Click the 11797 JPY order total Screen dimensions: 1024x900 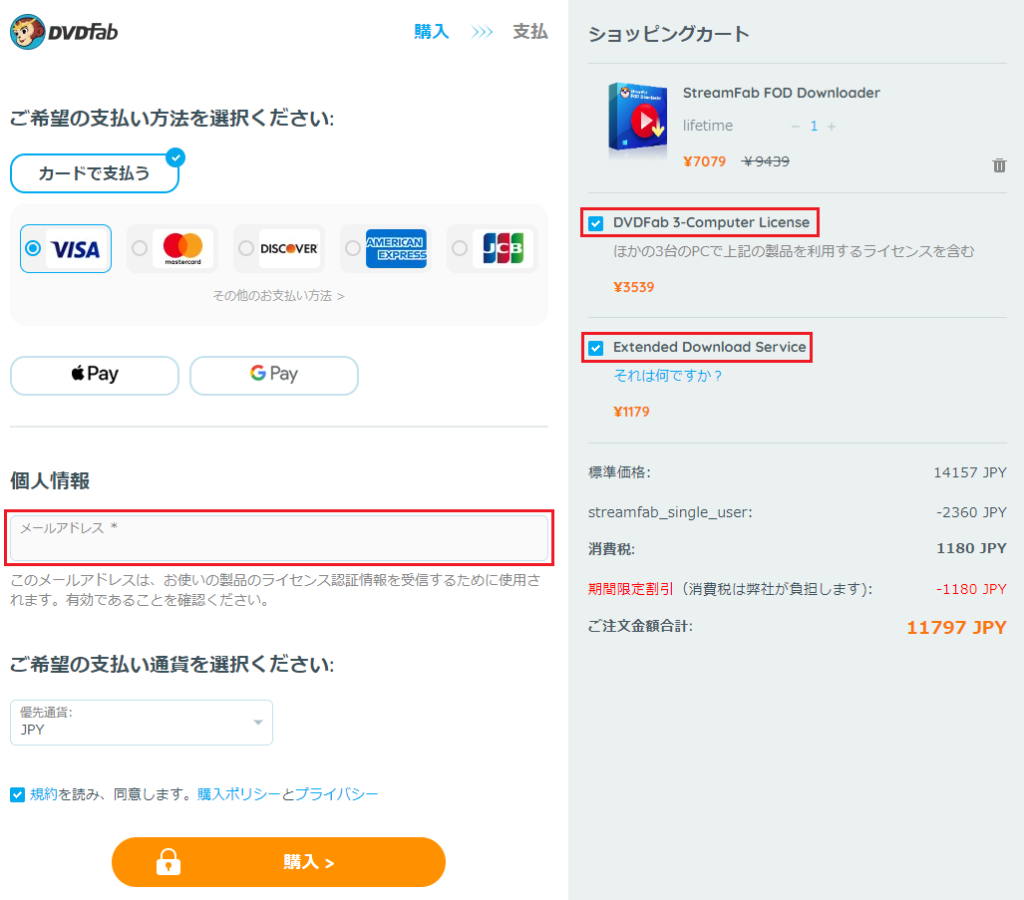tap(956, 628)
